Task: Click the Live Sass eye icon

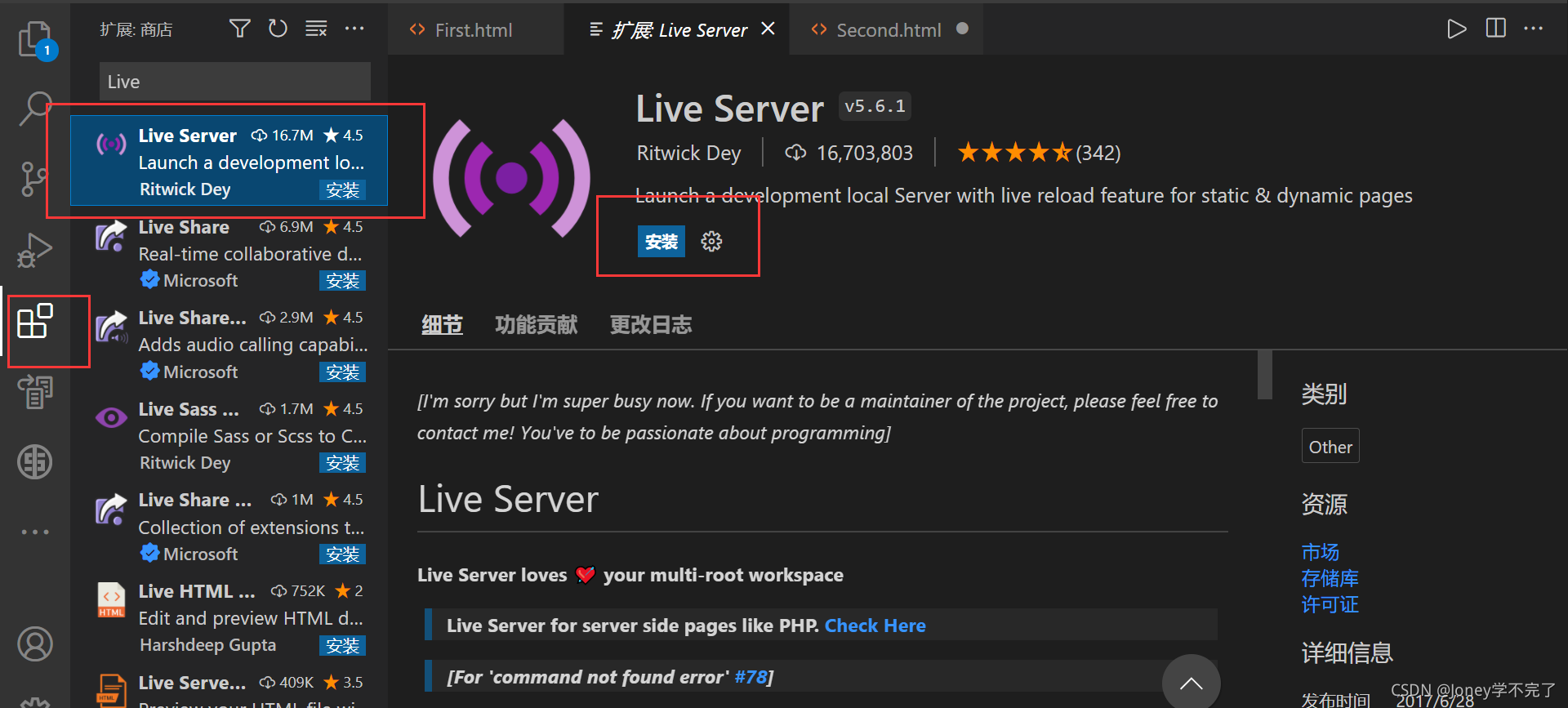Action: point(111,418)
